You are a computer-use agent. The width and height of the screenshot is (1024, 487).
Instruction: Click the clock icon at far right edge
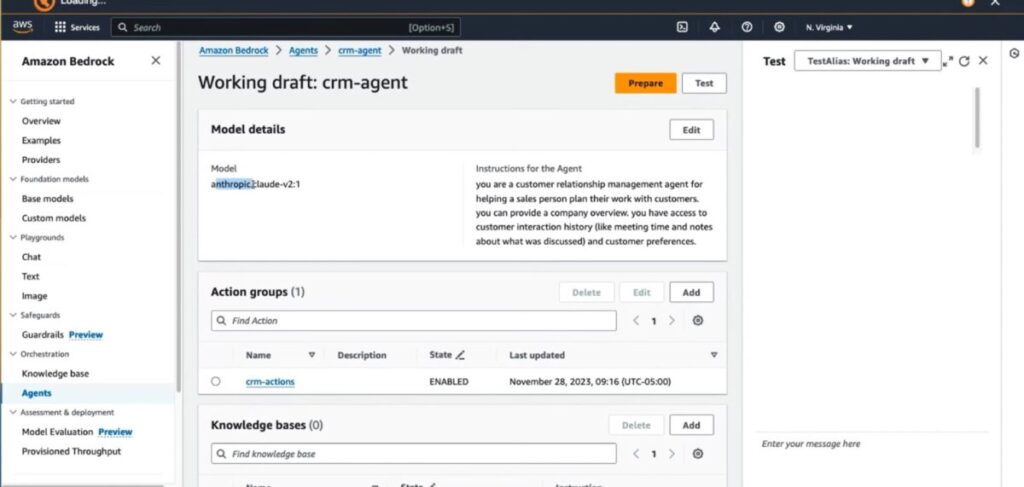click(x=1014, y=54)
